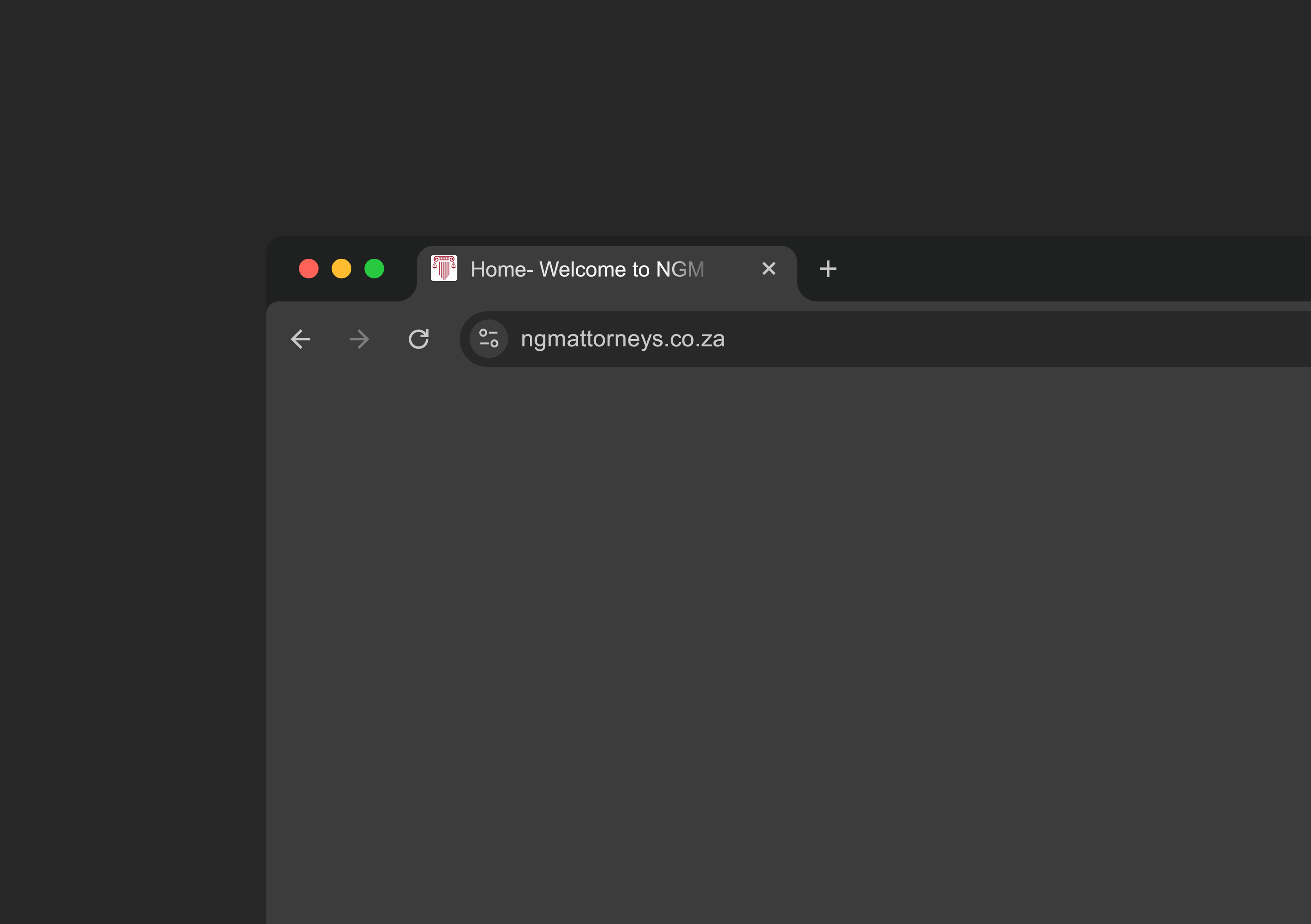The image size is (1311, 924).
Task: Close the Home- Welcome to NGM tab
Action: point(769,269)
